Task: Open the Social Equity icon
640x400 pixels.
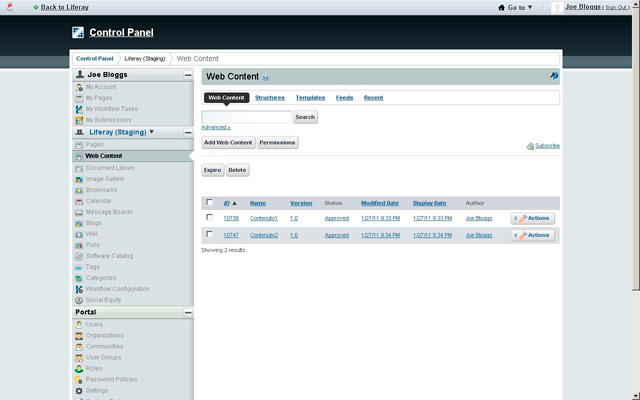Action: point(79,300)
